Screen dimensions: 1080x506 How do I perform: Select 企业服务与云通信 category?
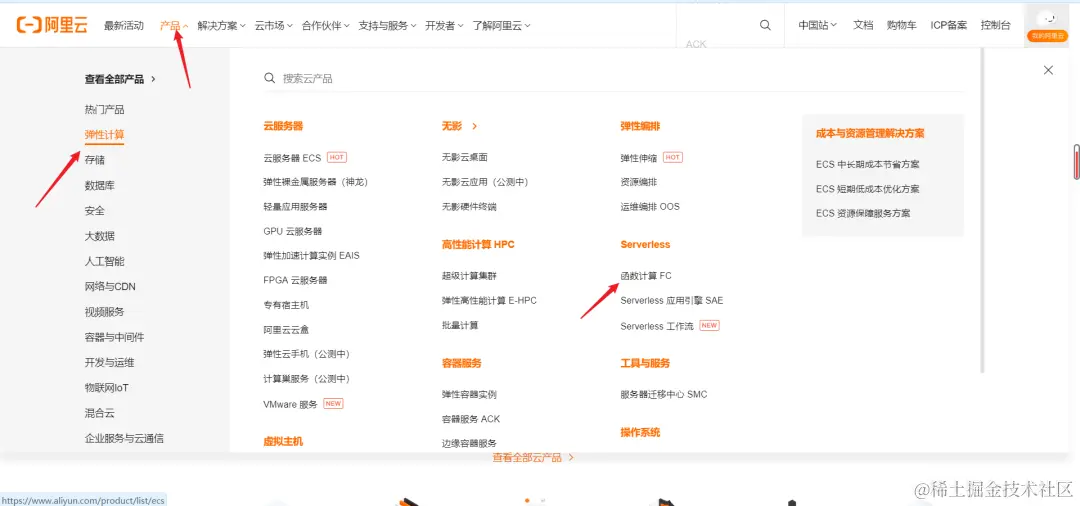click(x=124, y=439)
